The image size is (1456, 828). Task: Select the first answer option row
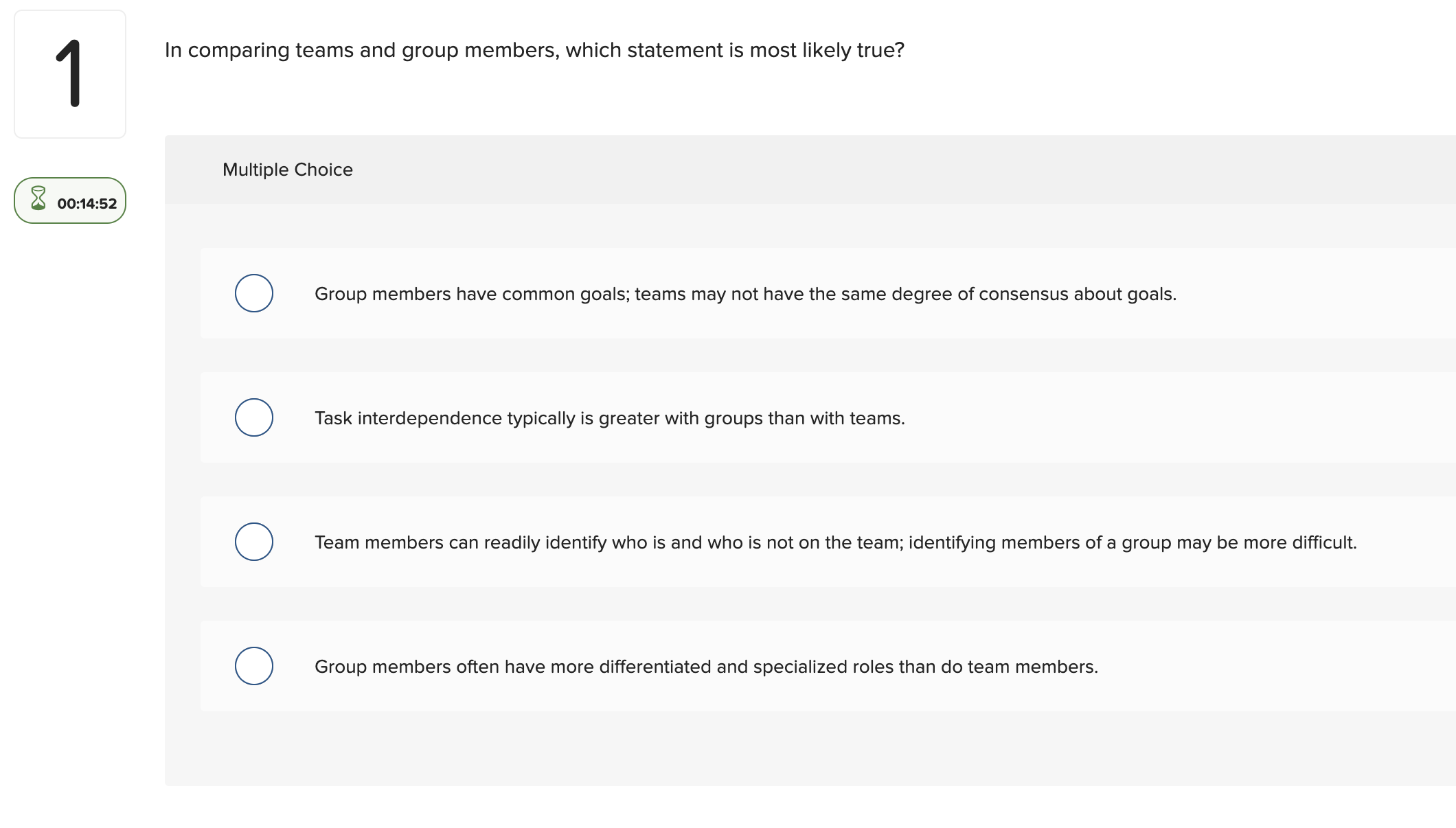coord(810,293)
